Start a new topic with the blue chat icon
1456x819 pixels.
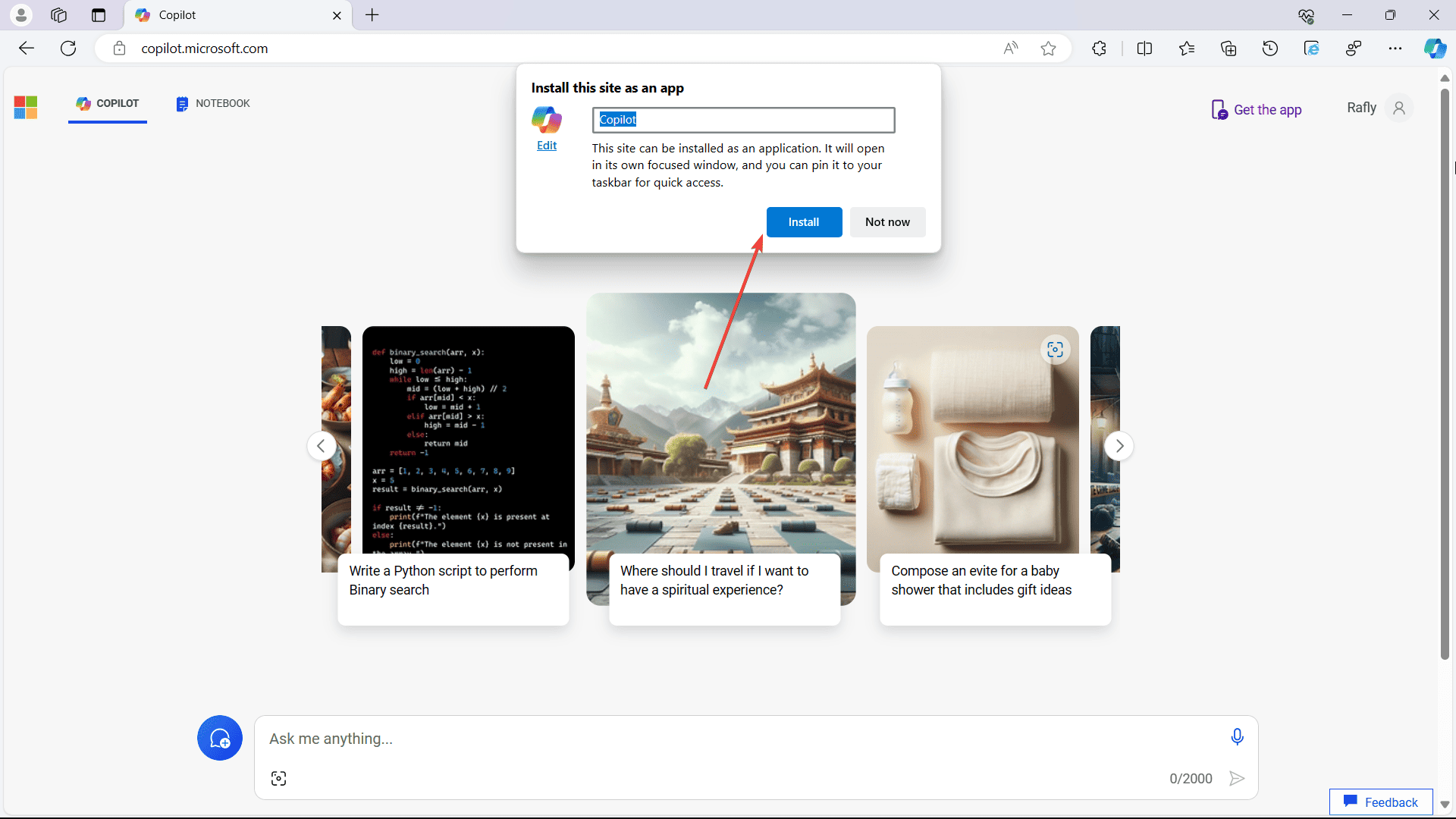pyautogui.click(x=219, y=738)
